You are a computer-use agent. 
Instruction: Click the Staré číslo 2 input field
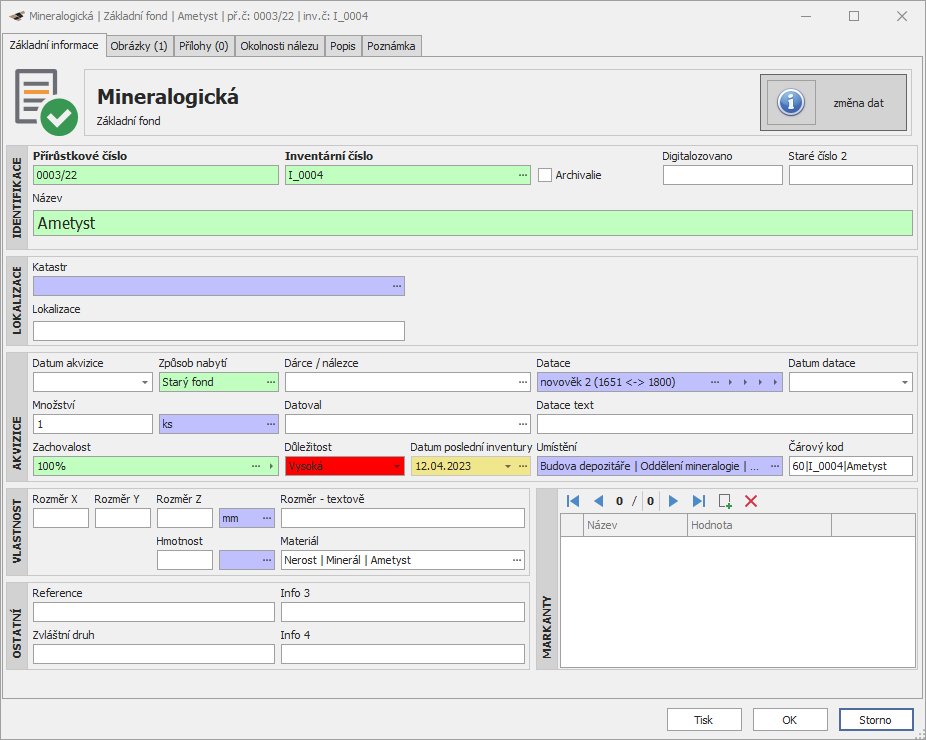click(x=850, y=175)
